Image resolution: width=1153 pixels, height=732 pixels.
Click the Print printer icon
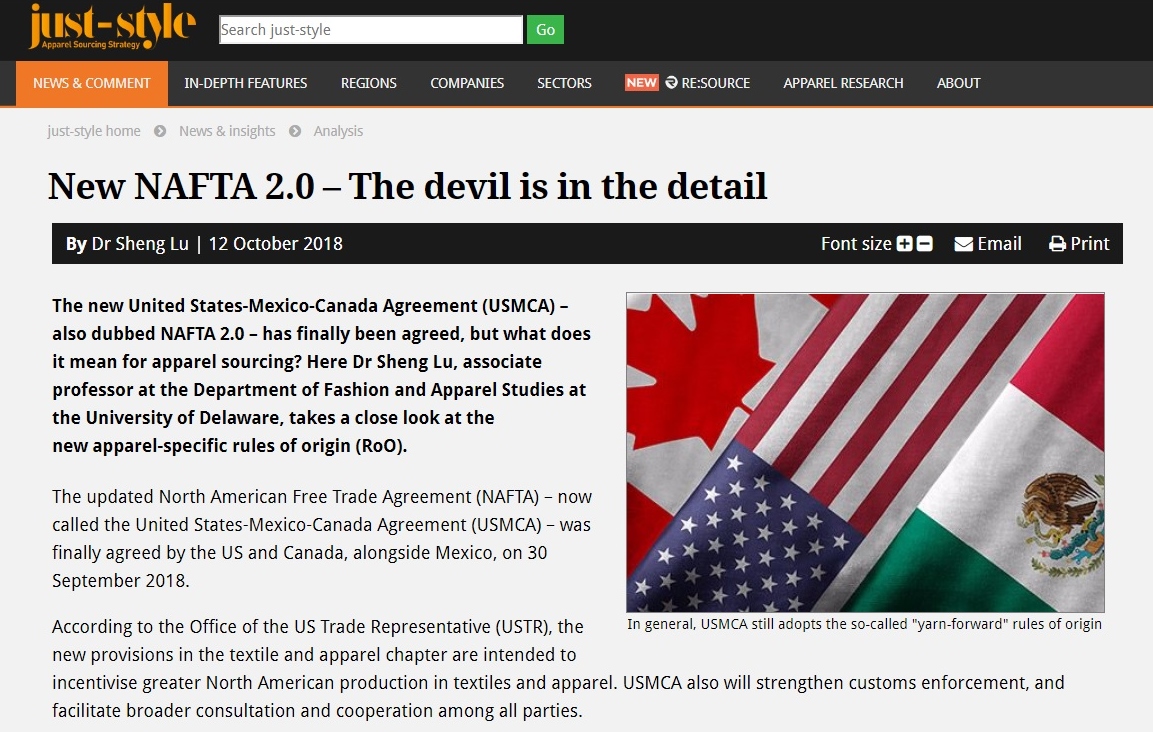point(1057,244)
